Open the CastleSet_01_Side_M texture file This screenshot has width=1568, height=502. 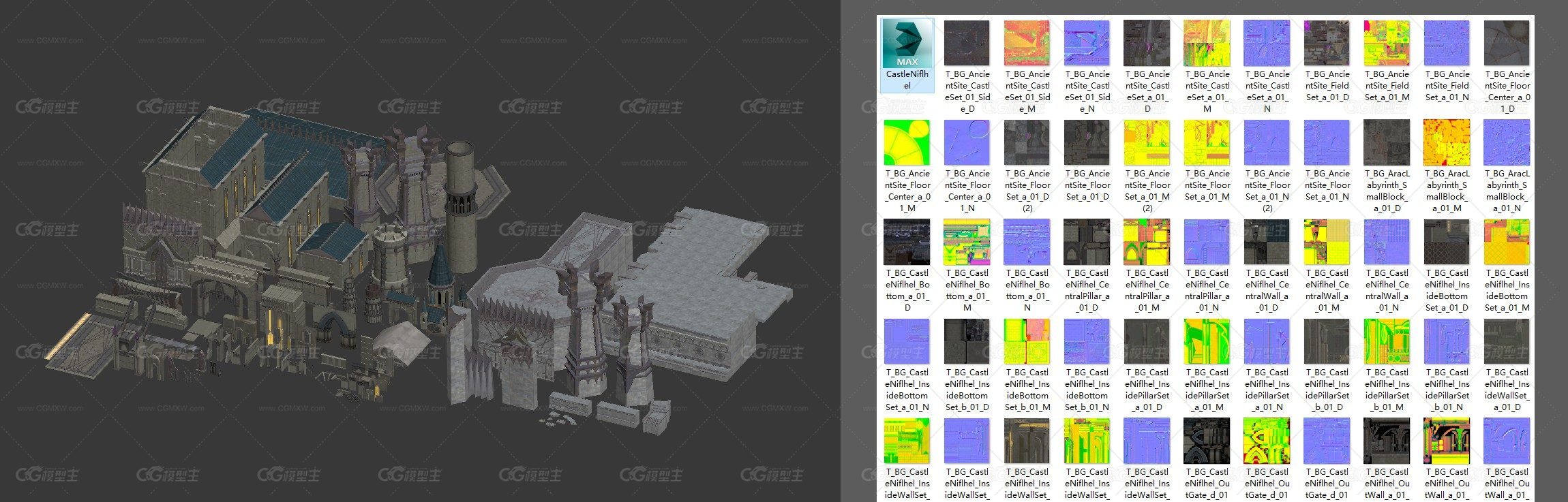pyautogui.click(x=1027, y=44)
